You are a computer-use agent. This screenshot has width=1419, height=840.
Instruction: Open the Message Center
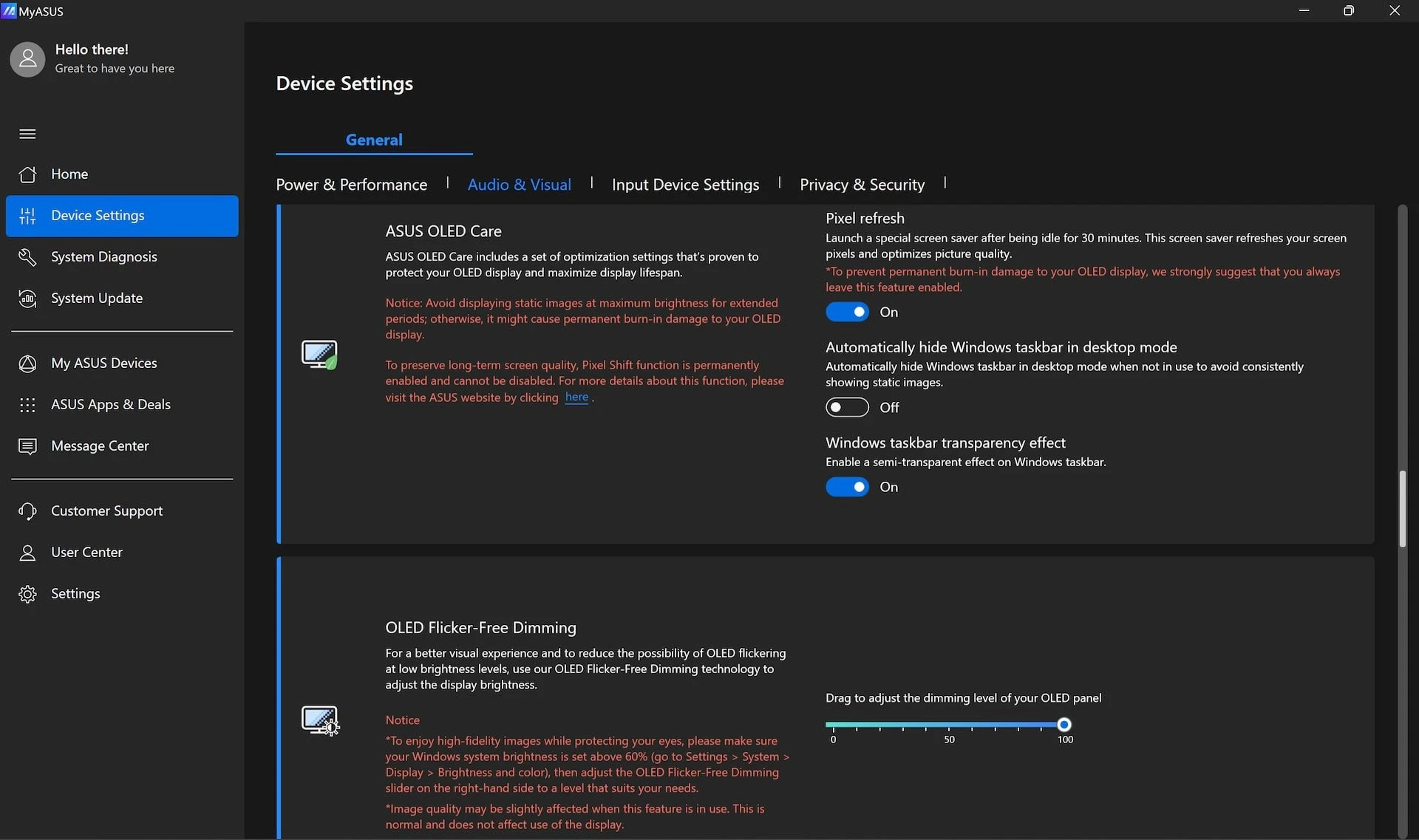point(122,446)
